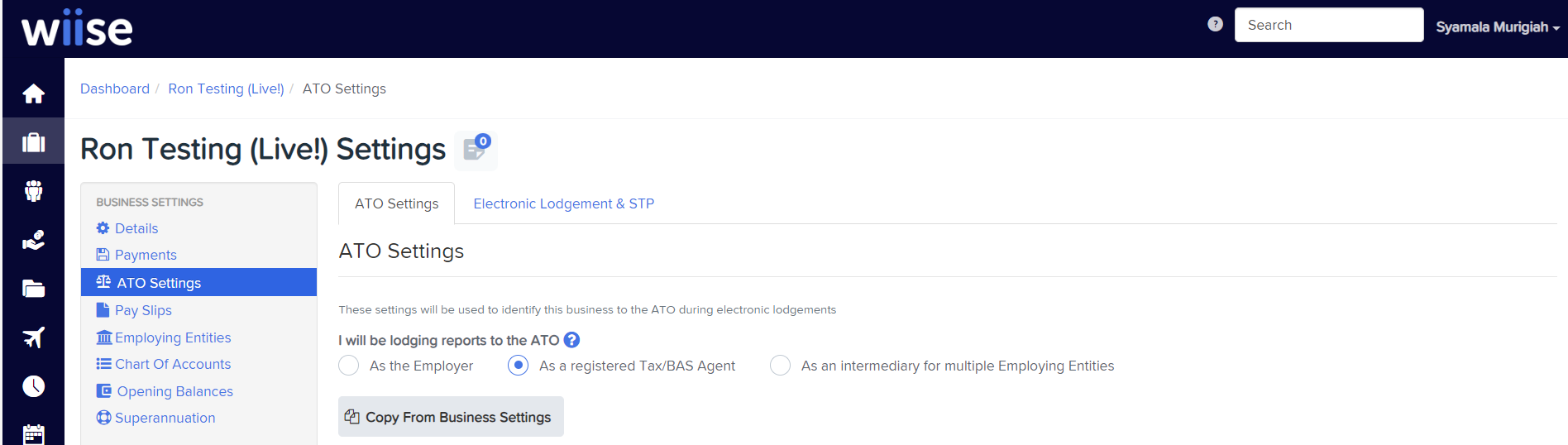Open the briefcase business icon in sidebar

[33, 142]
